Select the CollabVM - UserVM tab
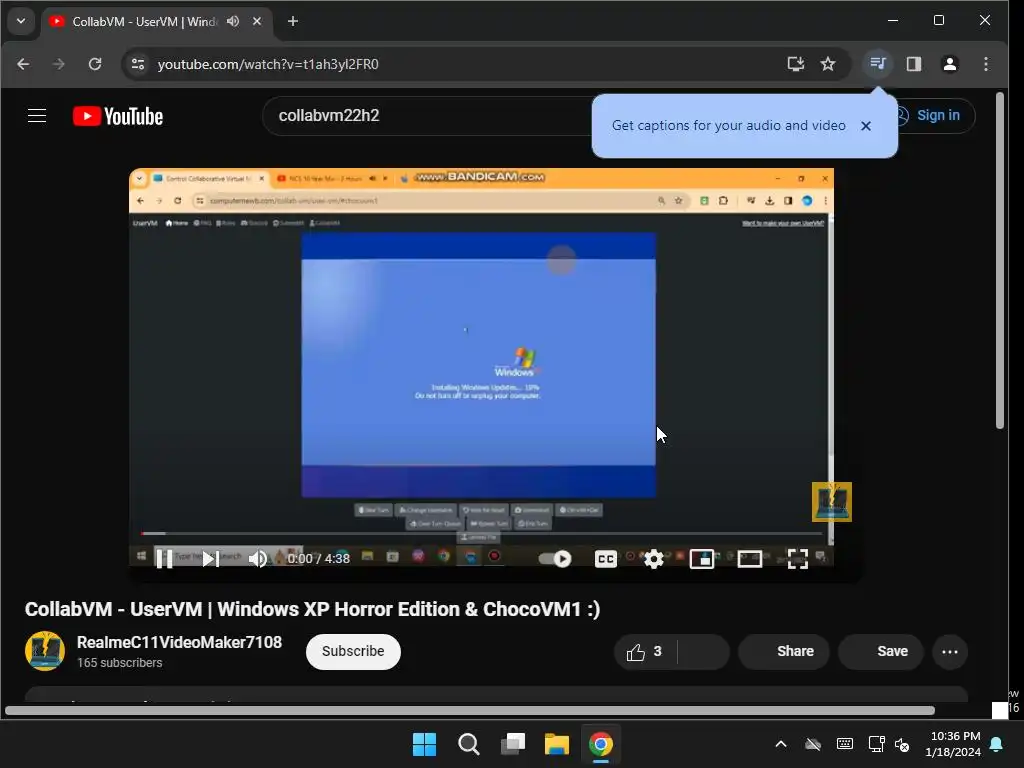The width and height of the screenshot is (1024, 768). (135, 22)
